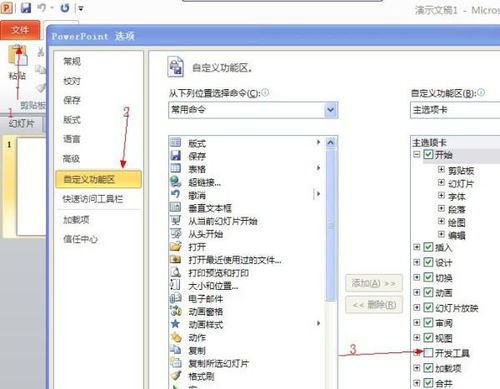Toggle the 审阅 tab checkbox

point(428,322)
